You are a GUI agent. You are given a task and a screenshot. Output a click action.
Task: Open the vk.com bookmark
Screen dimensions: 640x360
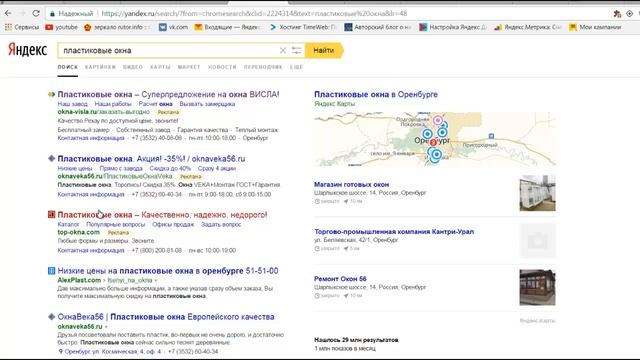click(173, 27)
